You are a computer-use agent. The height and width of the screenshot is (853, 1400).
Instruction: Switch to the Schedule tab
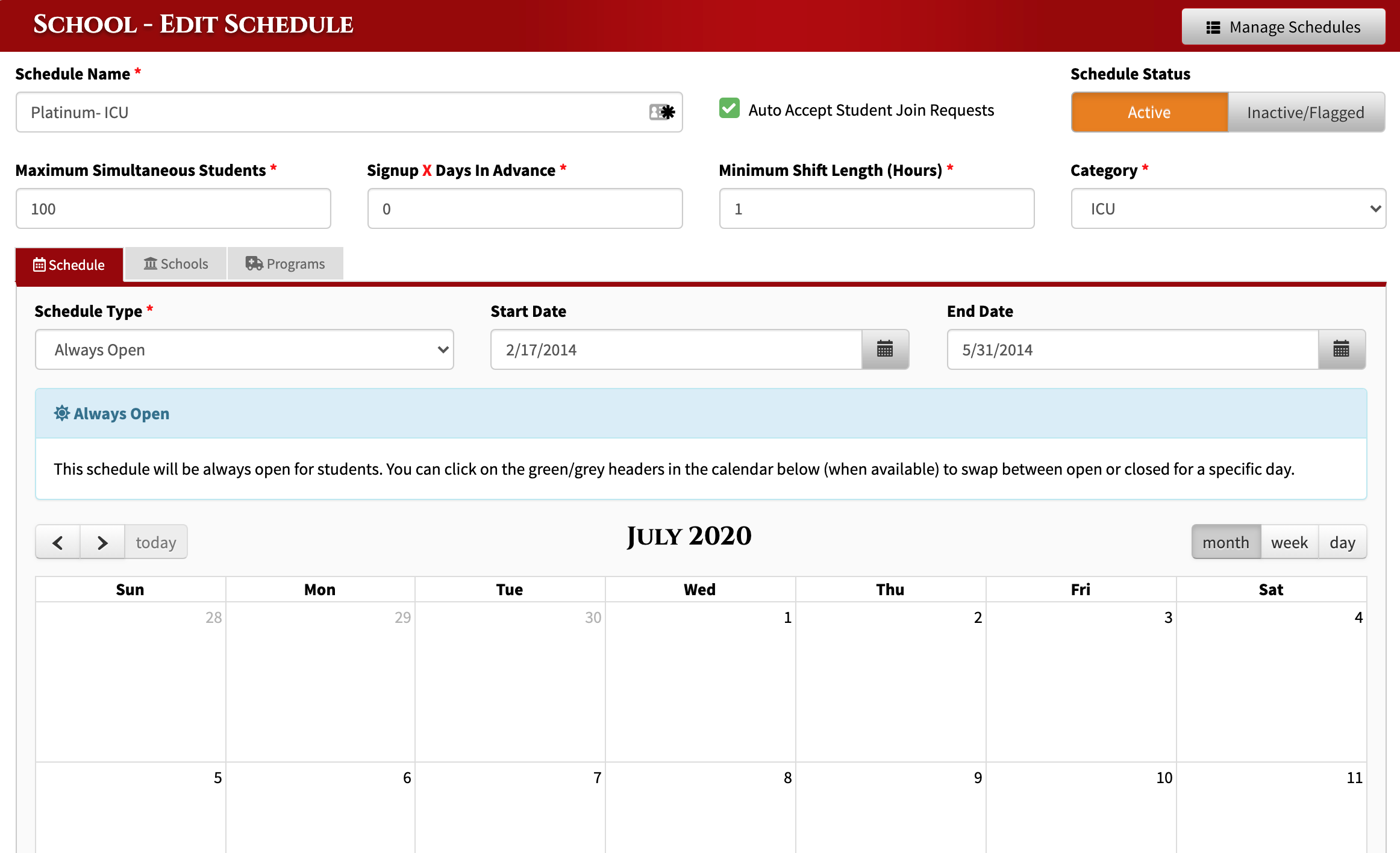[69, 264]
